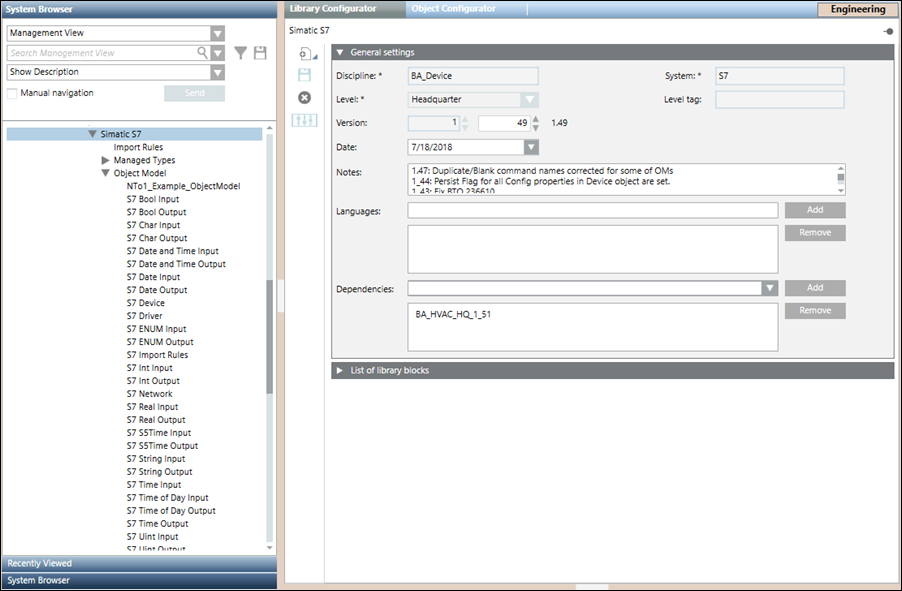Open the Recently Viewed panel
Screen dimensions: 902x591
(138, 563)
